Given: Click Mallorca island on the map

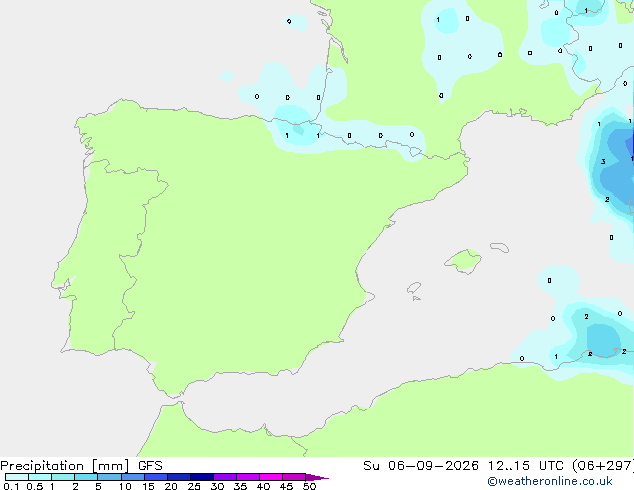Looking at the screenshot, I should 464,261.
